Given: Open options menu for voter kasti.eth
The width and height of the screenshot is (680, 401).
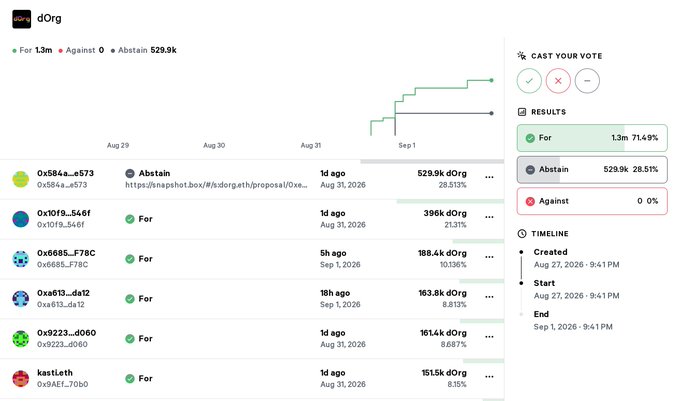Looking at the screenshot, I should pyautogui.click(x=489, y=376).
